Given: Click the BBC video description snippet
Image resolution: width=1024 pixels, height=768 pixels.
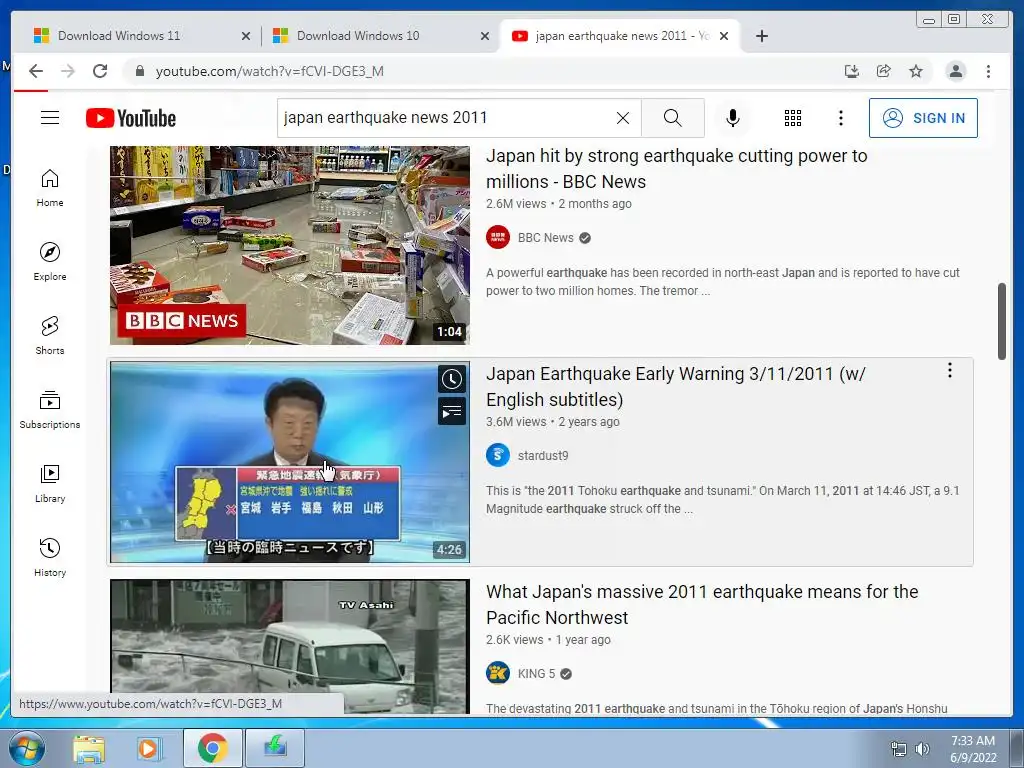Looking at the screenshot, I should pyautogui.click(x=723, y=281).
